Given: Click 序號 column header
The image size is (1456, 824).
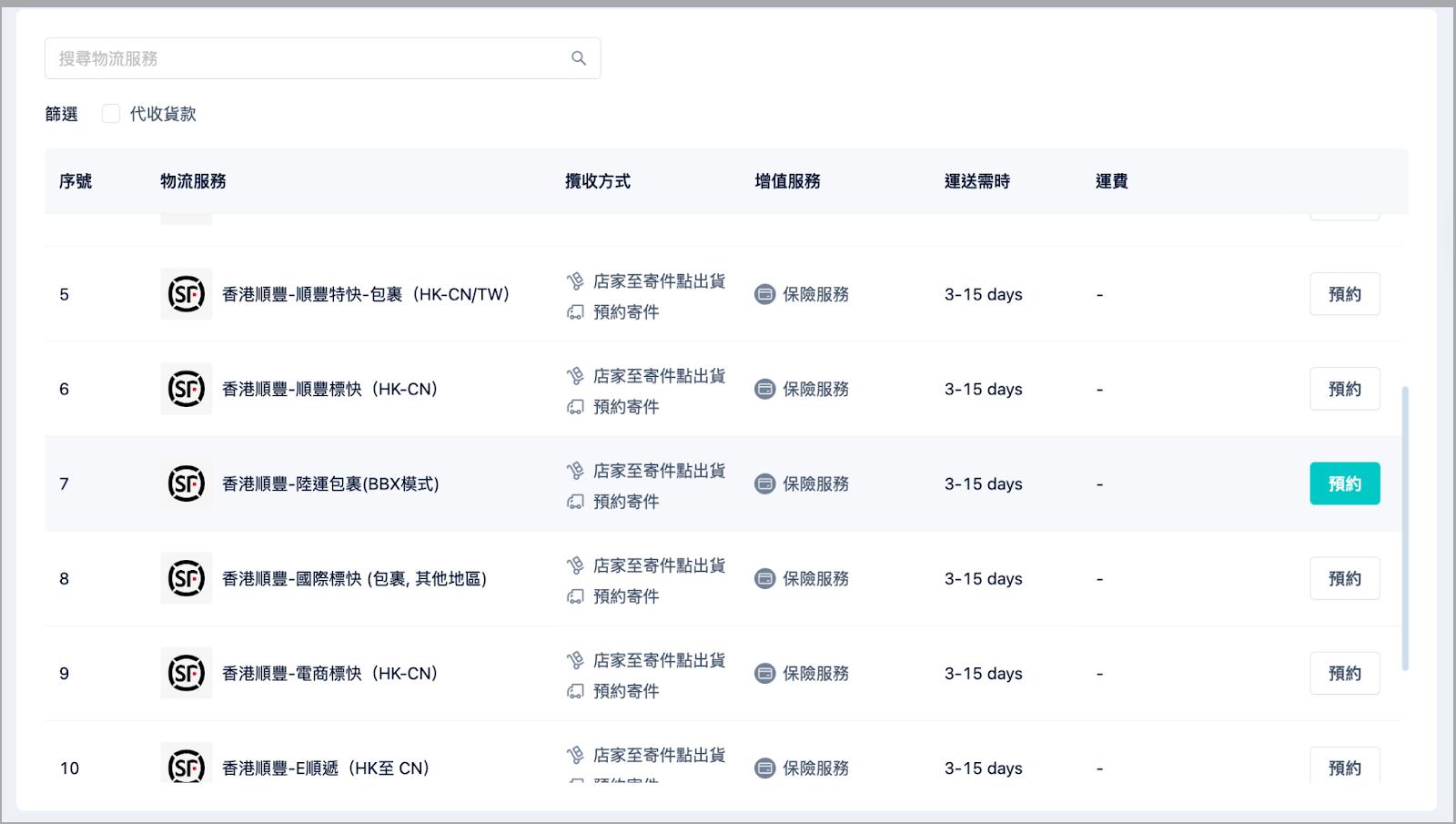Looking at the screenshot, I should pos(76,181).
